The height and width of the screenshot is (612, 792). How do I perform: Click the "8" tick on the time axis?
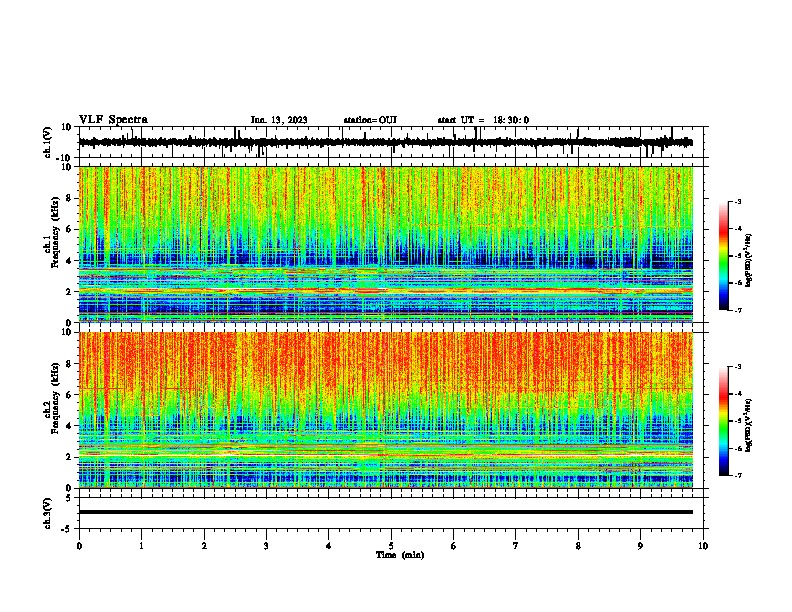click(x=578, y=546)
